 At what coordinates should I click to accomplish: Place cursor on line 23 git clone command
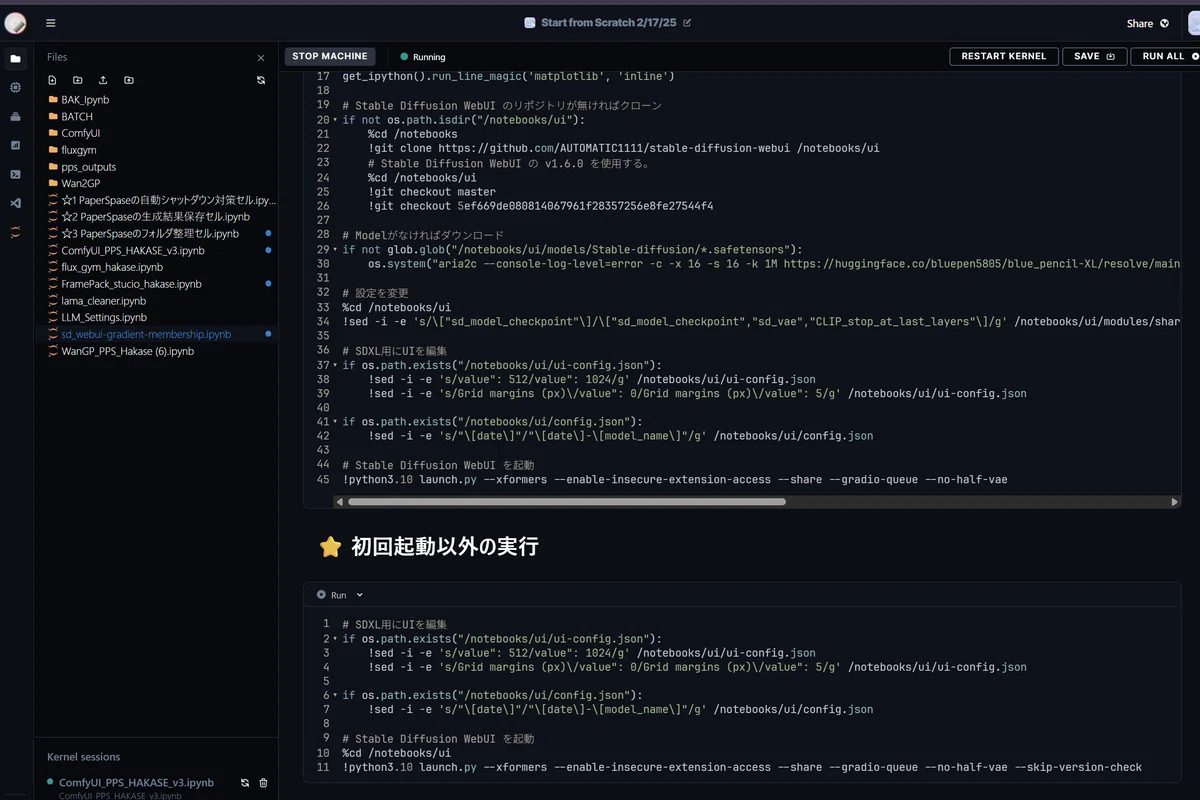pos(624,148)
